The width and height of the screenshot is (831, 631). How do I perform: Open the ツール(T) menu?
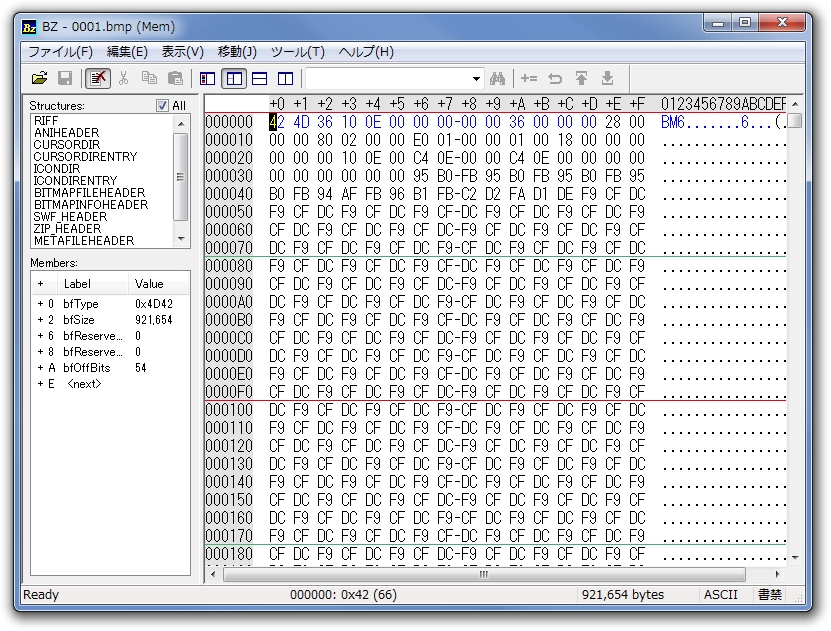(297, 52)
